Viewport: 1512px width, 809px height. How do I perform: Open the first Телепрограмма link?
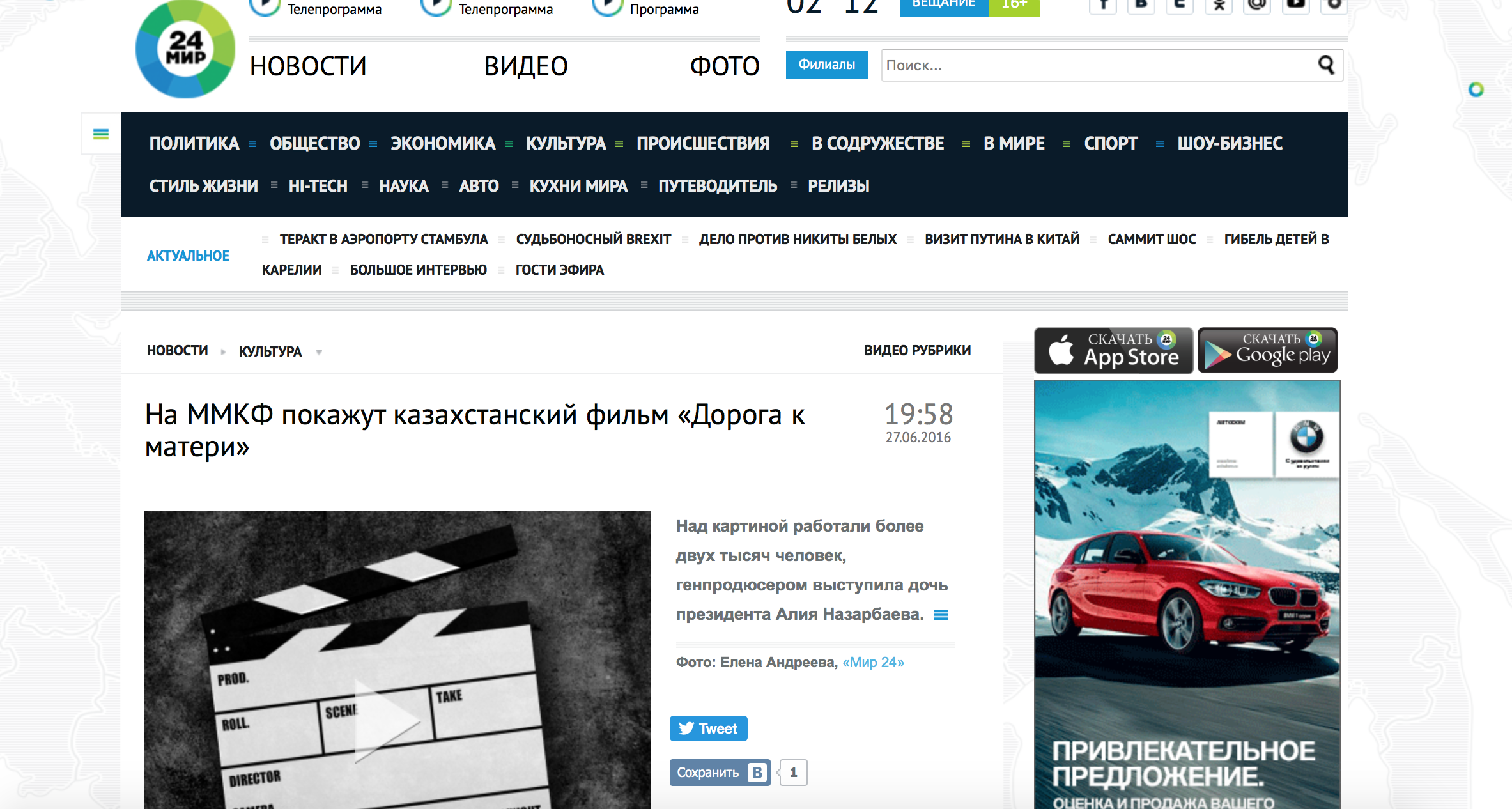[x=334, y=9]
